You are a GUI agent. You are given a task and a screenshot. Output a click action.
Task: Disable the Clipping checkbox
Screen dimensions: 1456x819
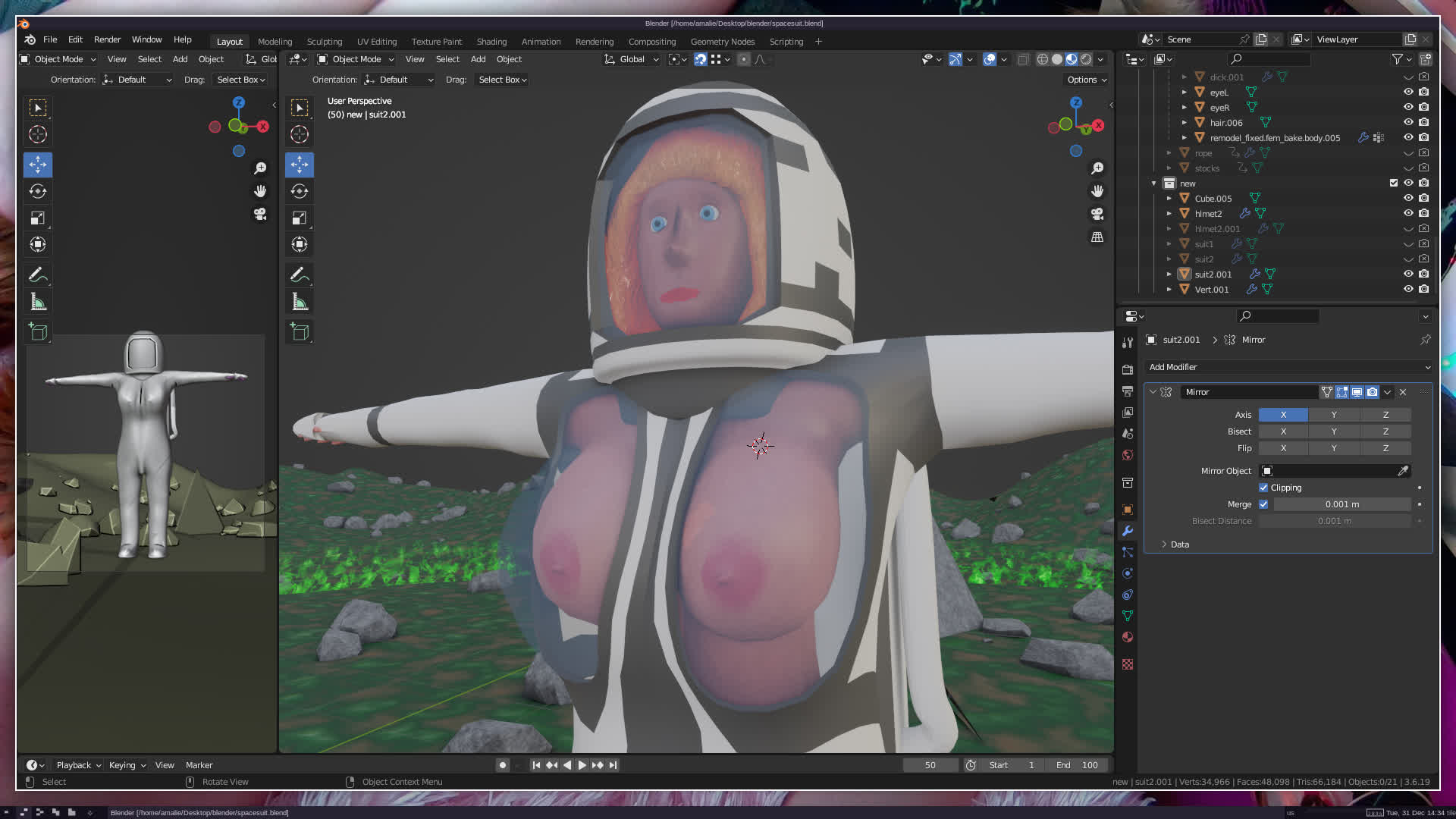[1263, 488]
